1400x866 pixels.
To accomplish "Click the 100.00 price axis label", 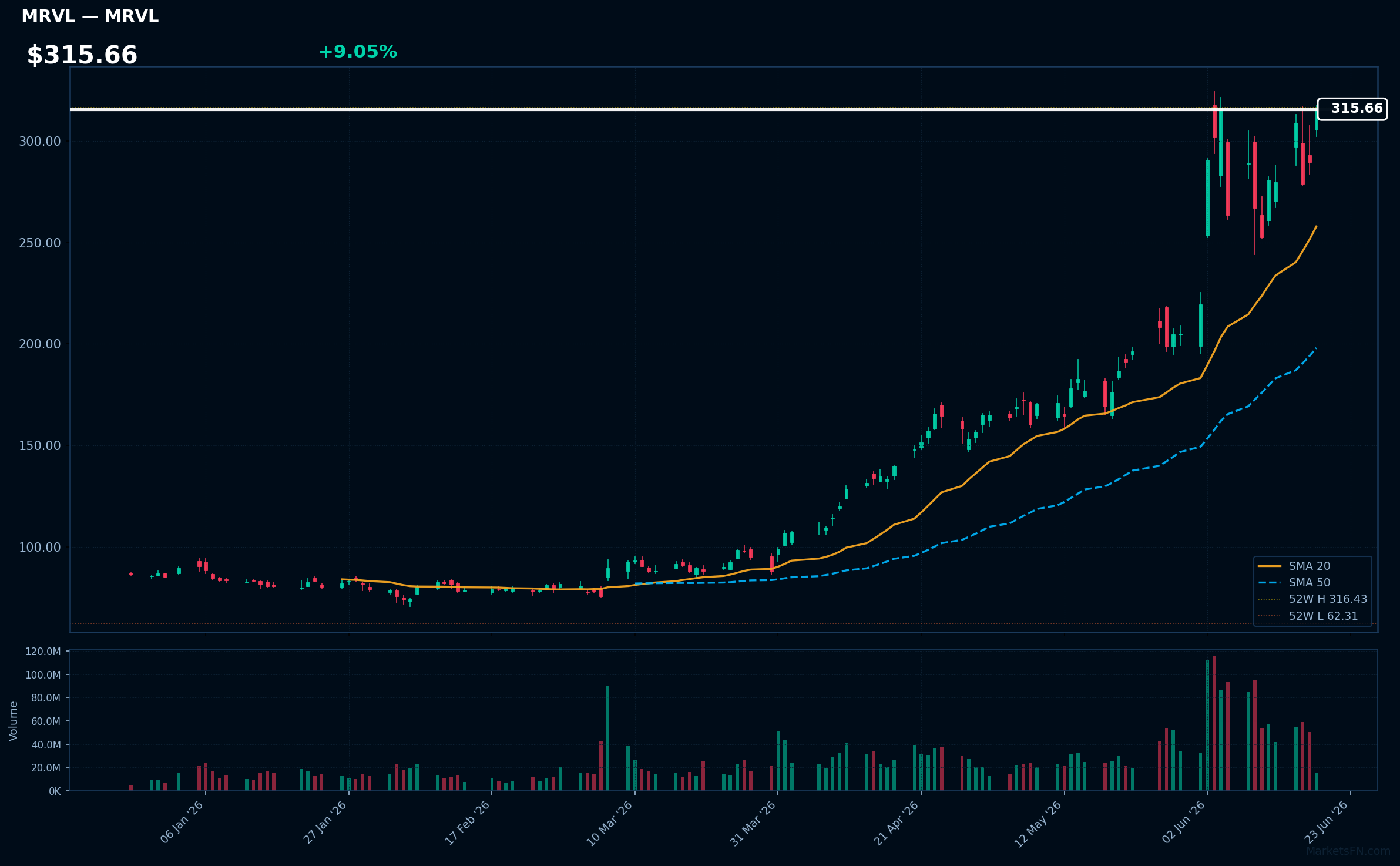I will tap(40, 548).
